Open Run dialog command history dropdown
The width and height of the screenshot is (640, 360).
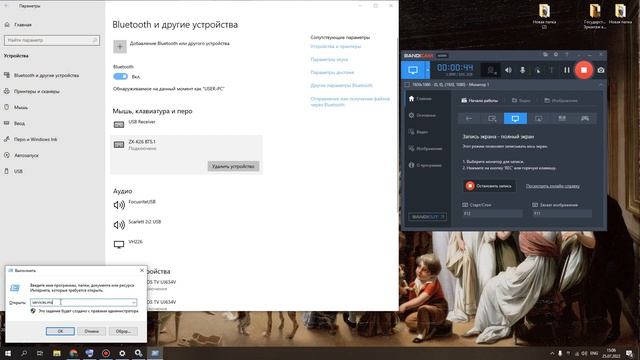(x=134, y=302)
